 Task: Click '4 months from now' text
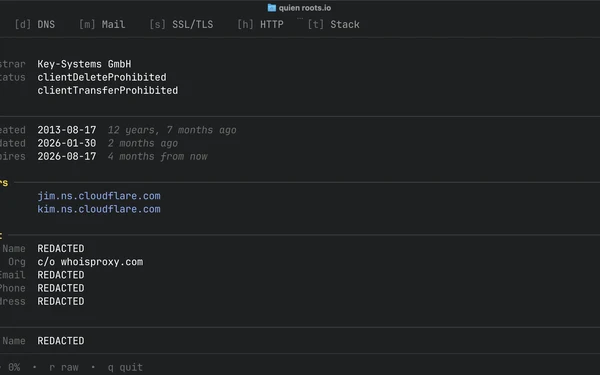157,157
